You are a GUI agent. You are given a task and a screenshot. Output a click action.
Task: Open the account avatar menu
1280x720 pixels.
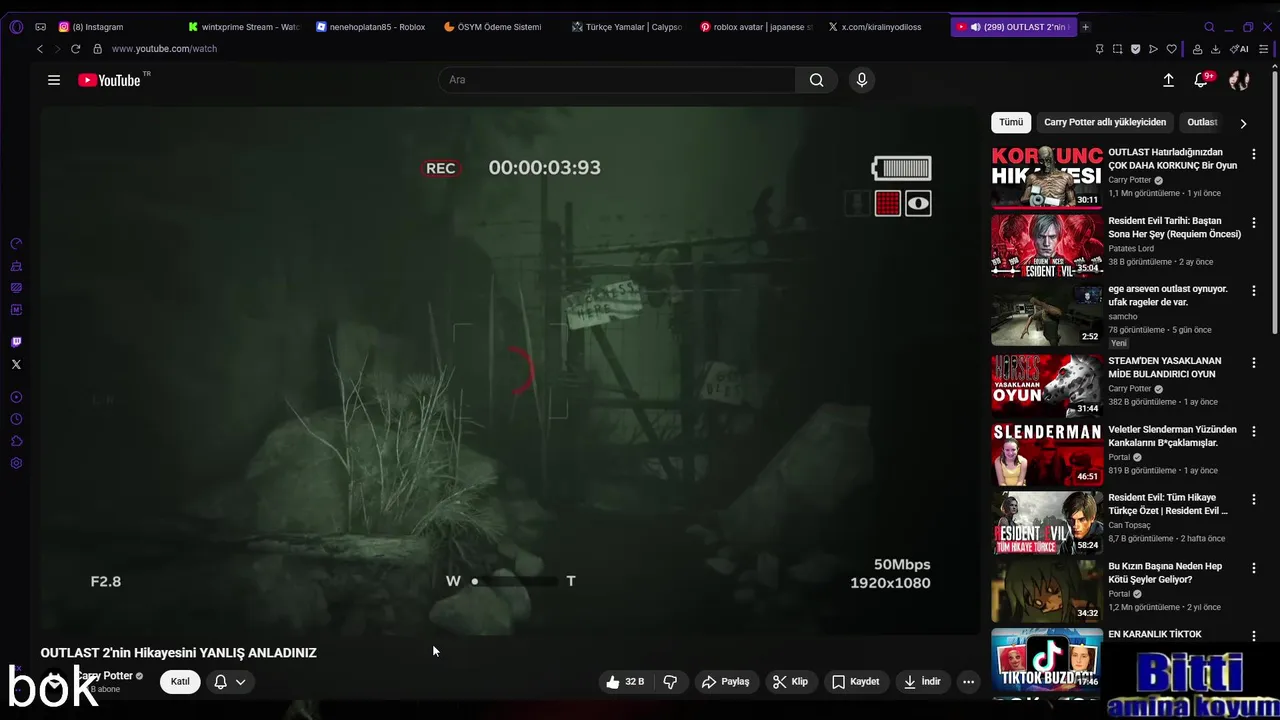1239,80
